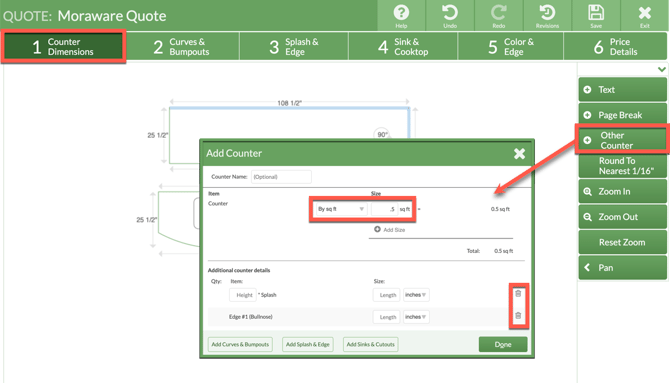Click the 90° angle marker

click(382, 134)
